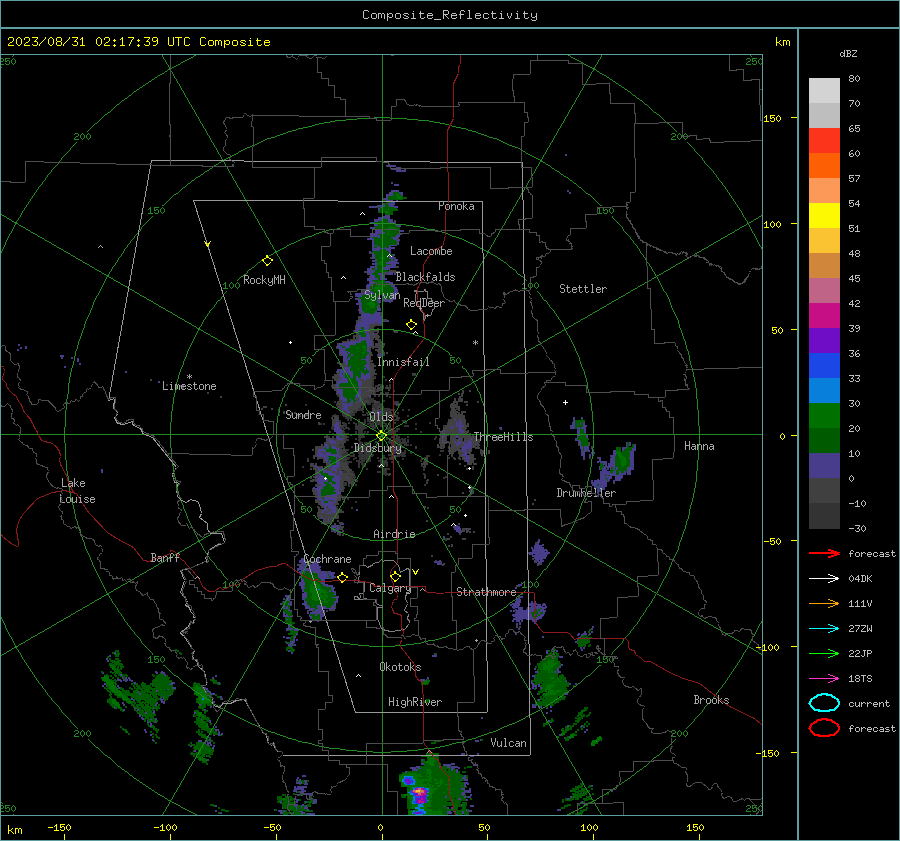Click the 'RockyMH' map label
The width and height of the screenshot is (900, 841).
264,280
